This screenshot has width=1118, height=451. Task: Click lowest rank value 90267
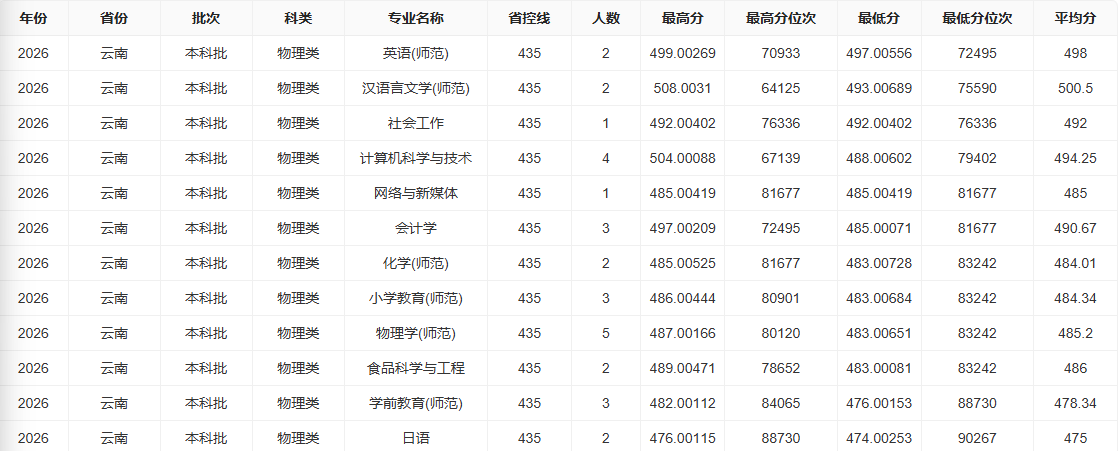coord(977,438)
